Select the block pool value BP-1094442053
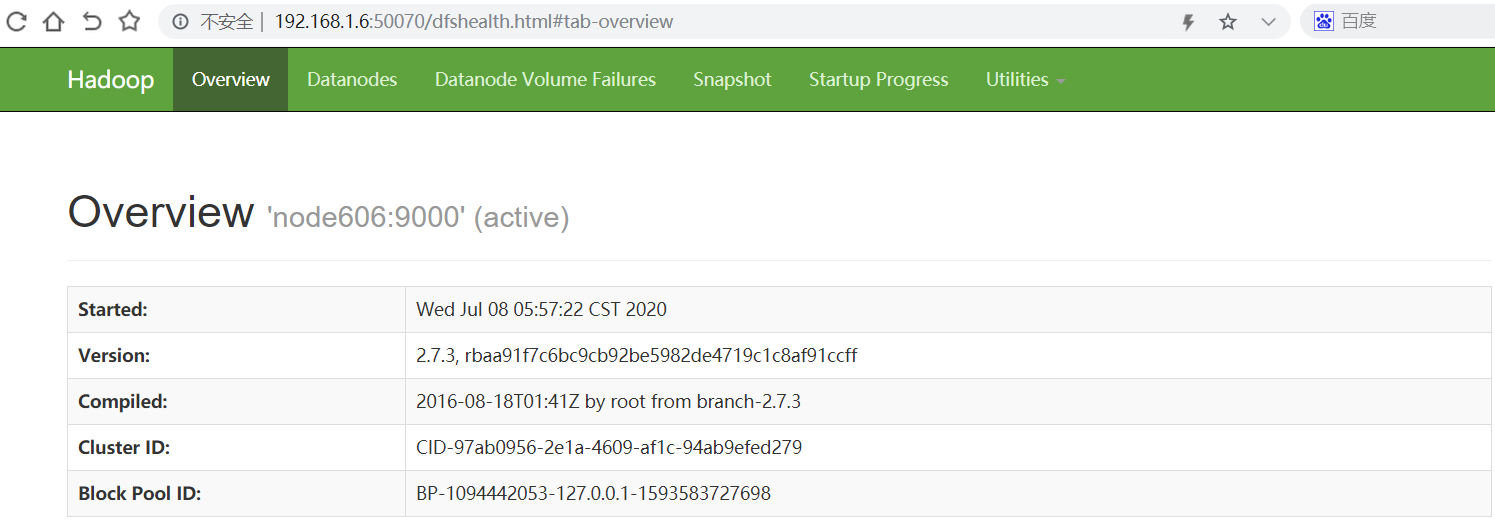The height and width of the screenshot is (531, 1495). point(593,494)
